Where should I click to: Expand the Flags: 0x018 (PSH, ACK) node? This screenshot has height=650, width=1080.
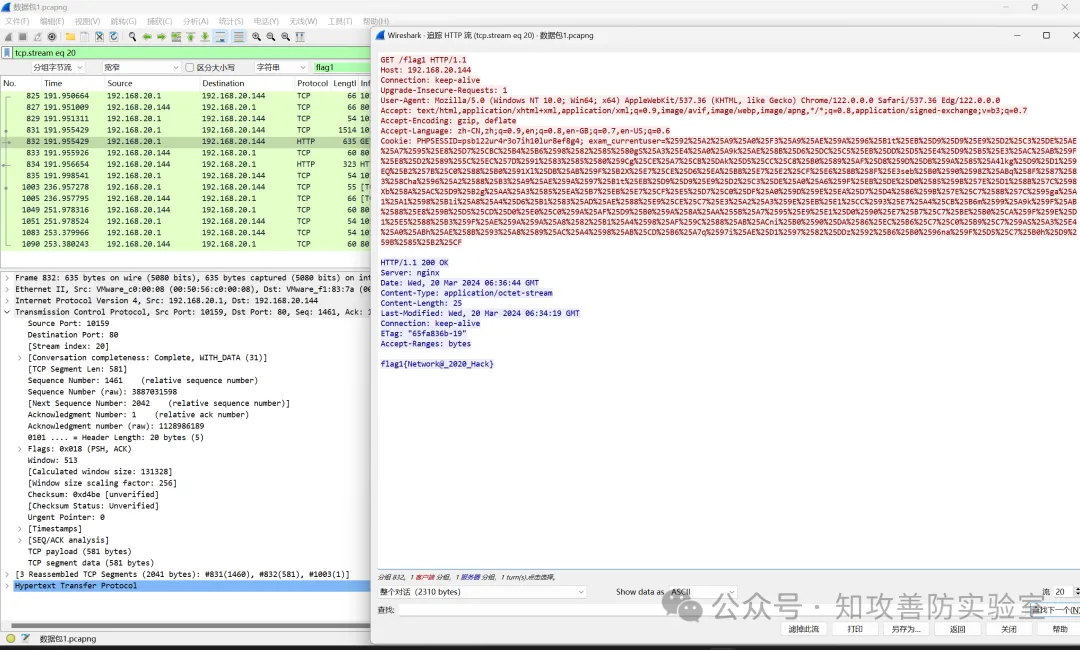pyautogui.click(x=19, y=449)
